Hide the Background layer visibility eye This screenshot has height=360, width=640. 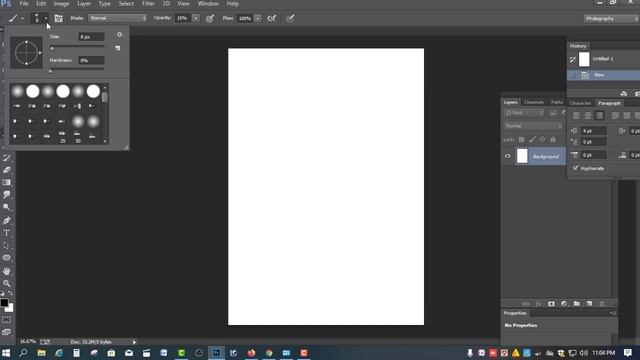(x=508, y=156)
